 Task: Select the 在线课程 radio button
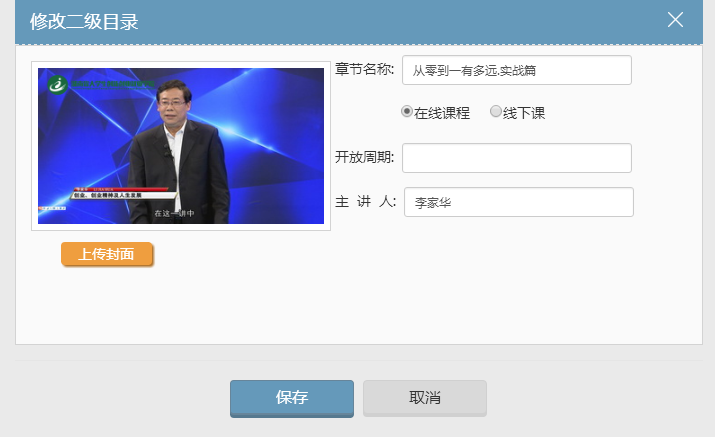click(407, 112)
